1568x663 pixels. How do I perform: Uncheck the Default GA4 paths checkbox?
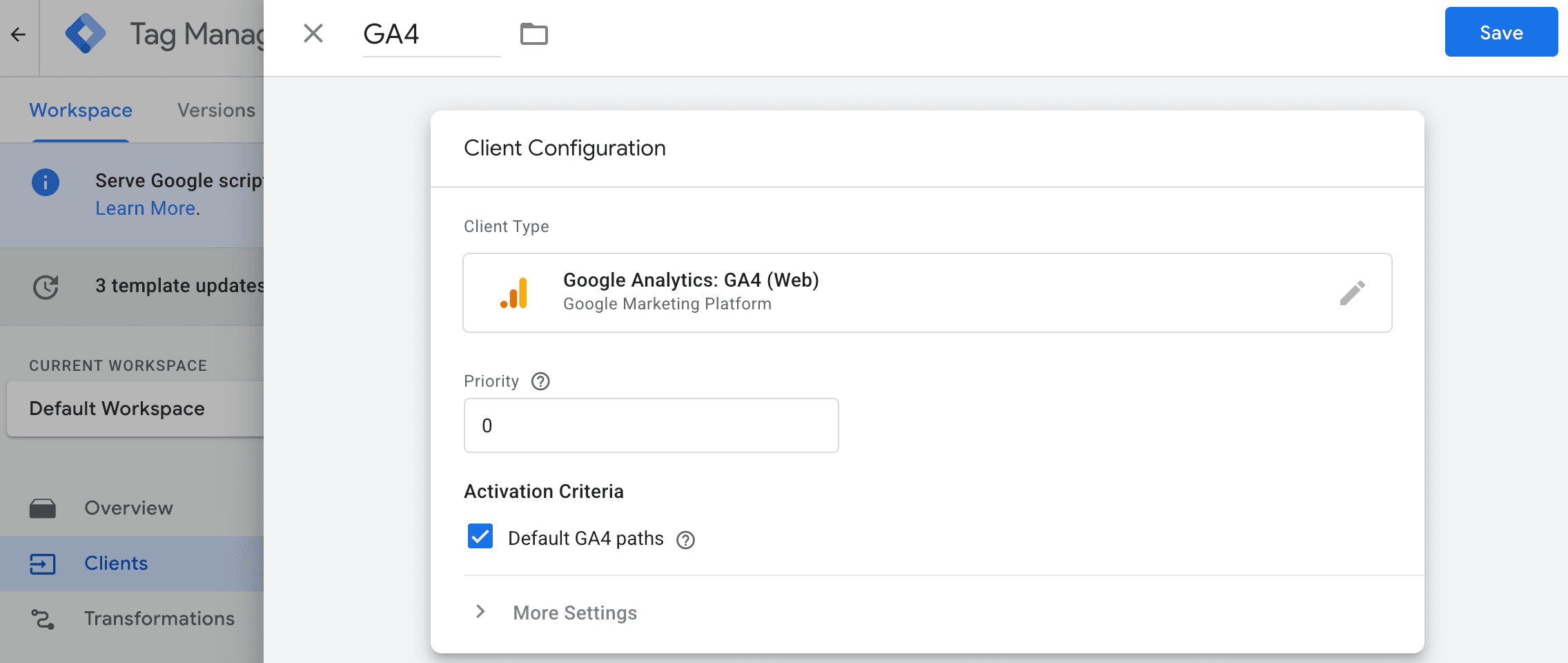point(480,537)
